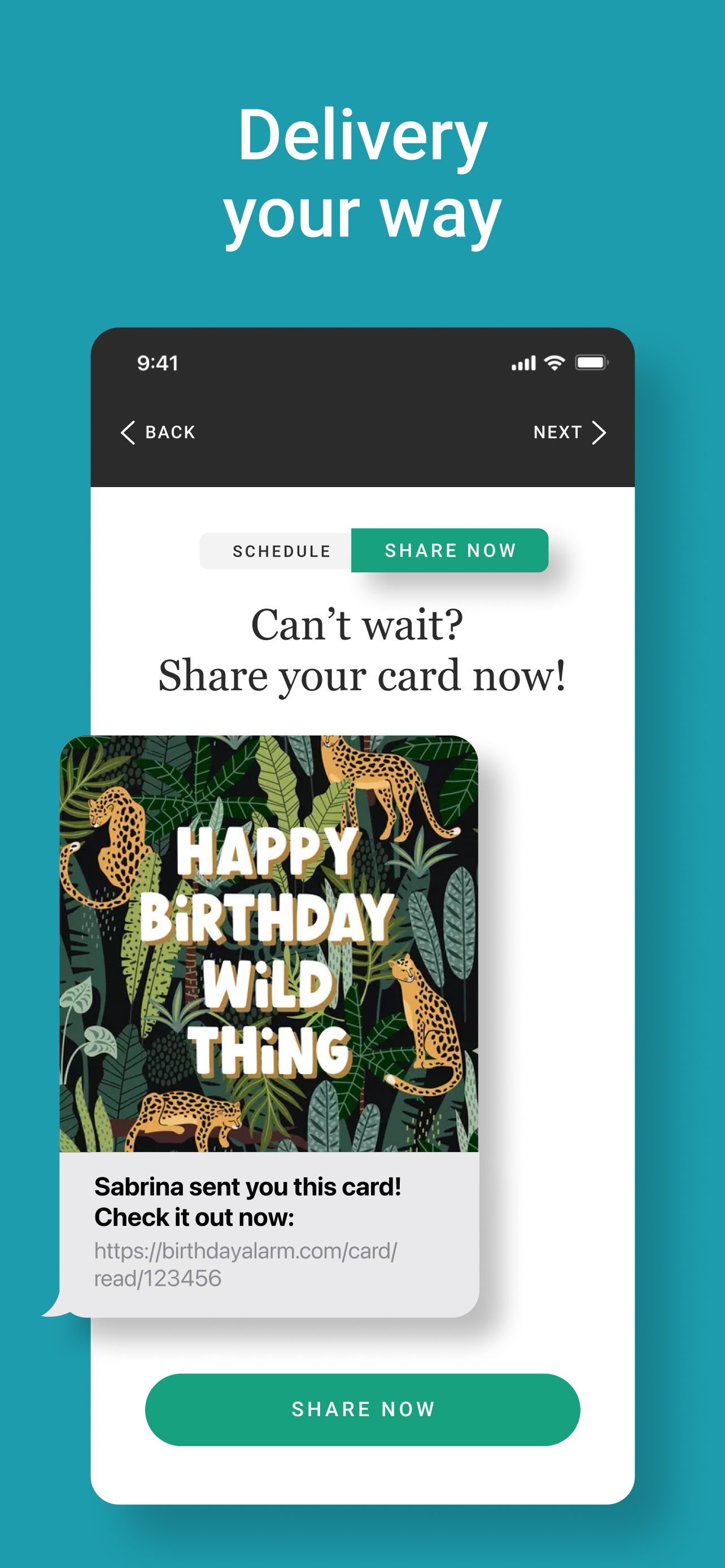Click the message bubble tail corner
This screenshot has width=725, height=1568.
point(56,1306)
